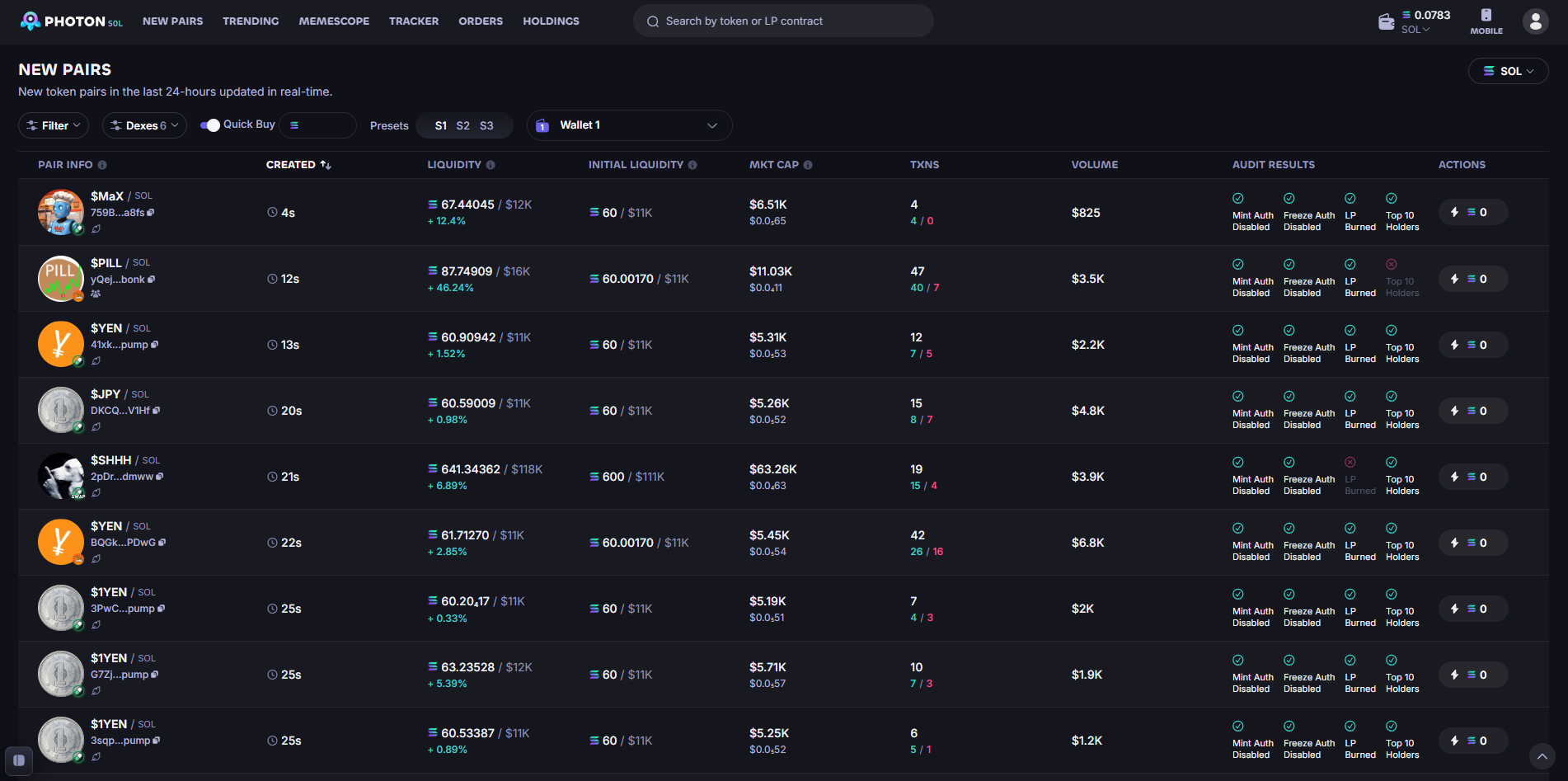Viewport: 1568px width, 781px height.
Task: Click the $SHHH token thumbnail
Action: 61,476
